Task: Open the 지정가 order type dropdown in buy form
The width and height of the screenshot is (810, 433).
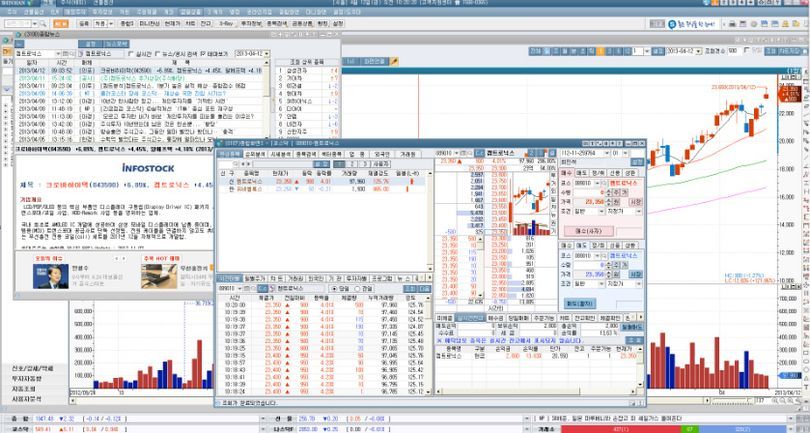Action: pos(640,211)
